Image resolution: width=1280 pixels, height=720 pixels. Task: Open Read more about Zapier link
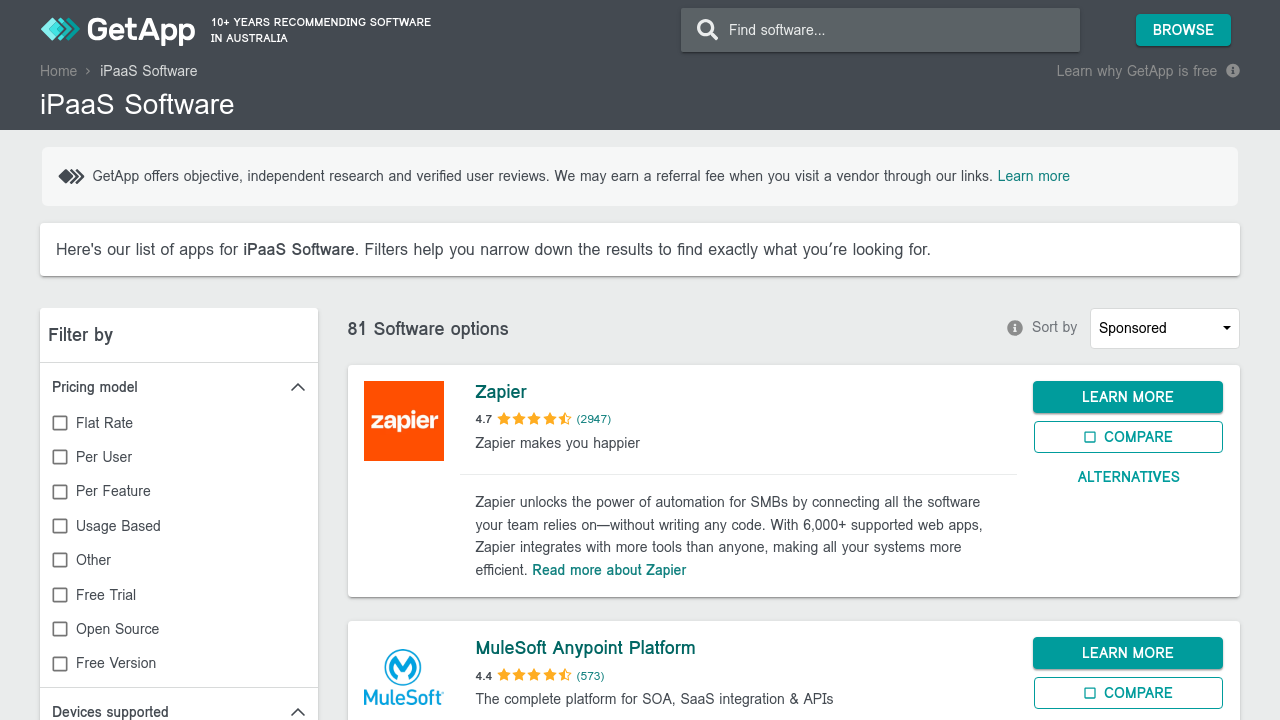tap(609, 570)
